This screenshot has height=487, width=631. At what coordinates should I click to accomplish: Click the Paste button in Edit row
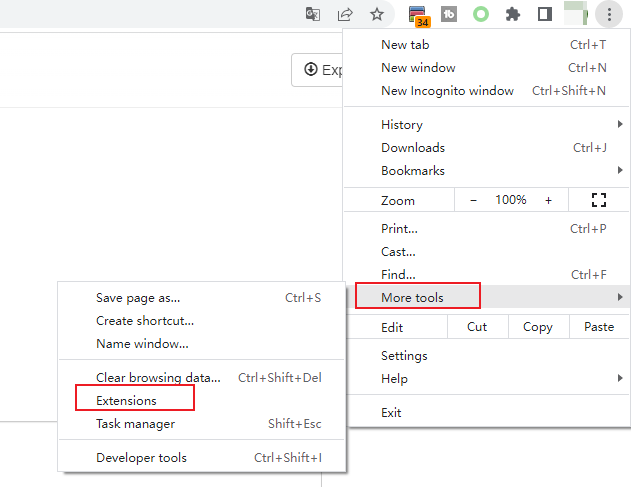point(599,327)
